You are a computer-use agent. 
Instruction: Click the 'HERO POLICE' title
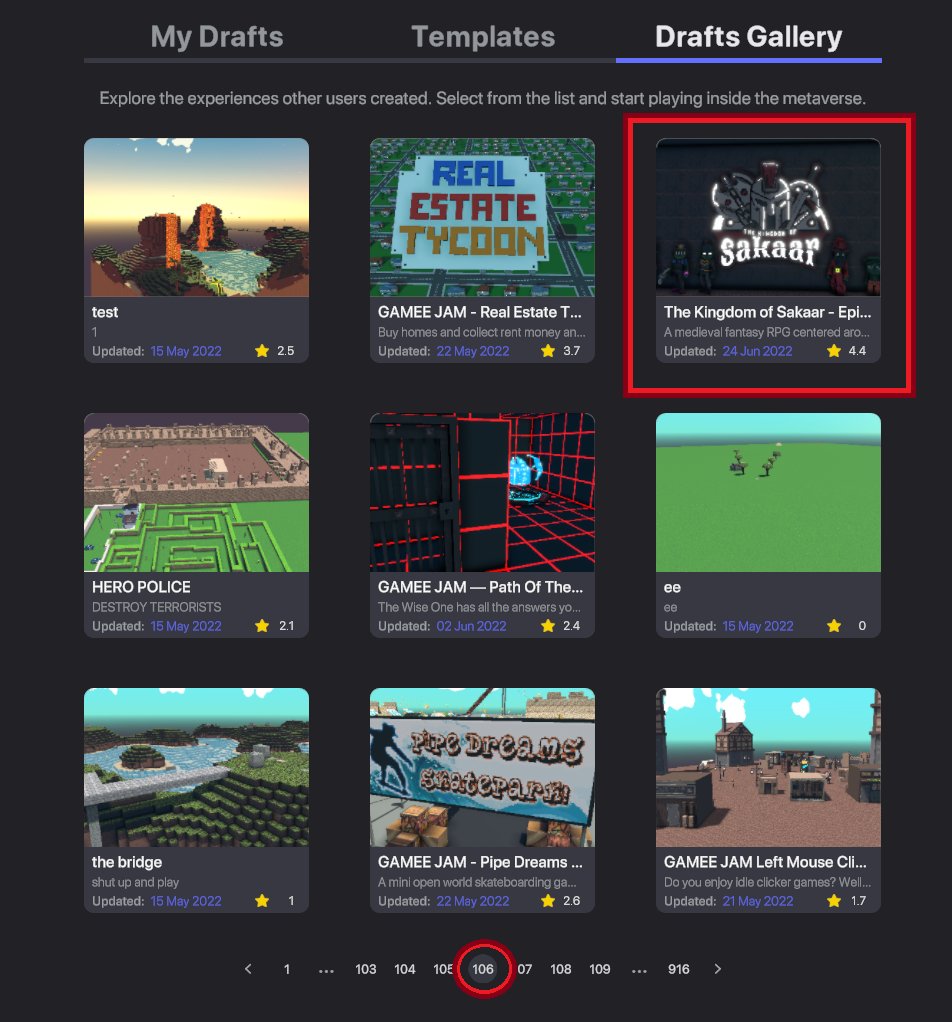pos(141,587)
